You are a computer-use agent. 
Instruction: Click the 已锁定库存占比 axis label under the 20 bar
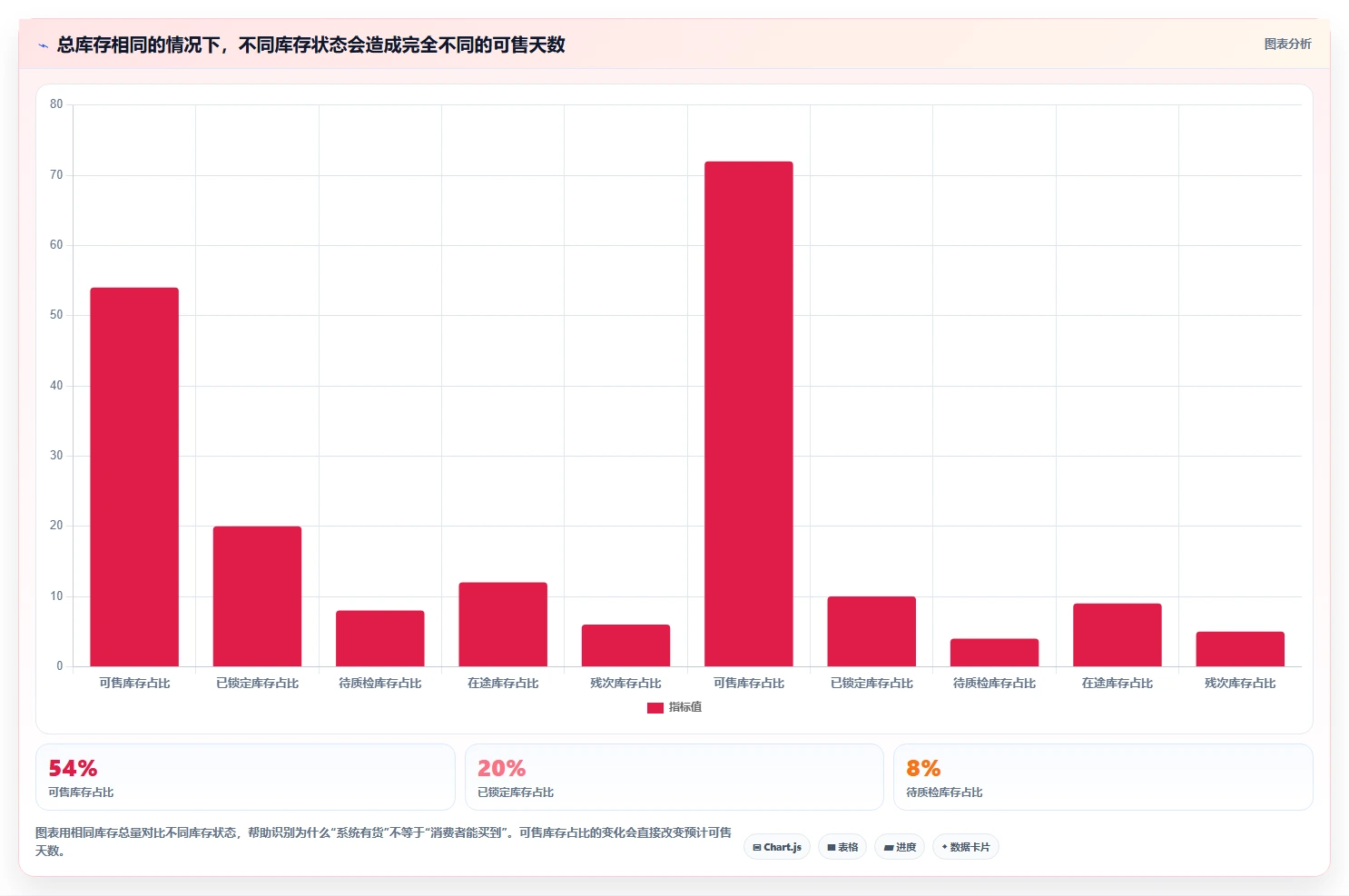[257, 683]
